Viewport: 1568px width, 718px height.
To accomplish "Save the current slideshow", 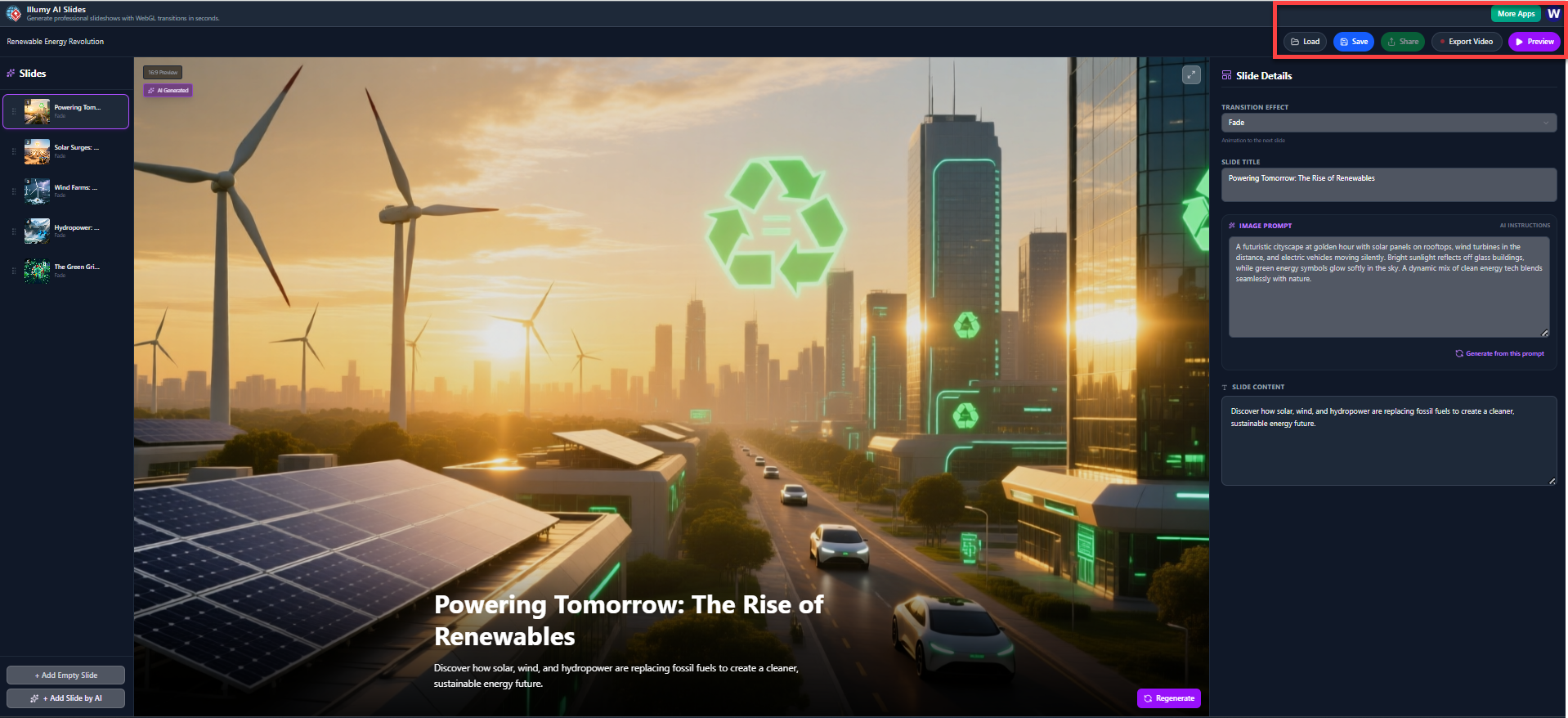I will 1353,42.
